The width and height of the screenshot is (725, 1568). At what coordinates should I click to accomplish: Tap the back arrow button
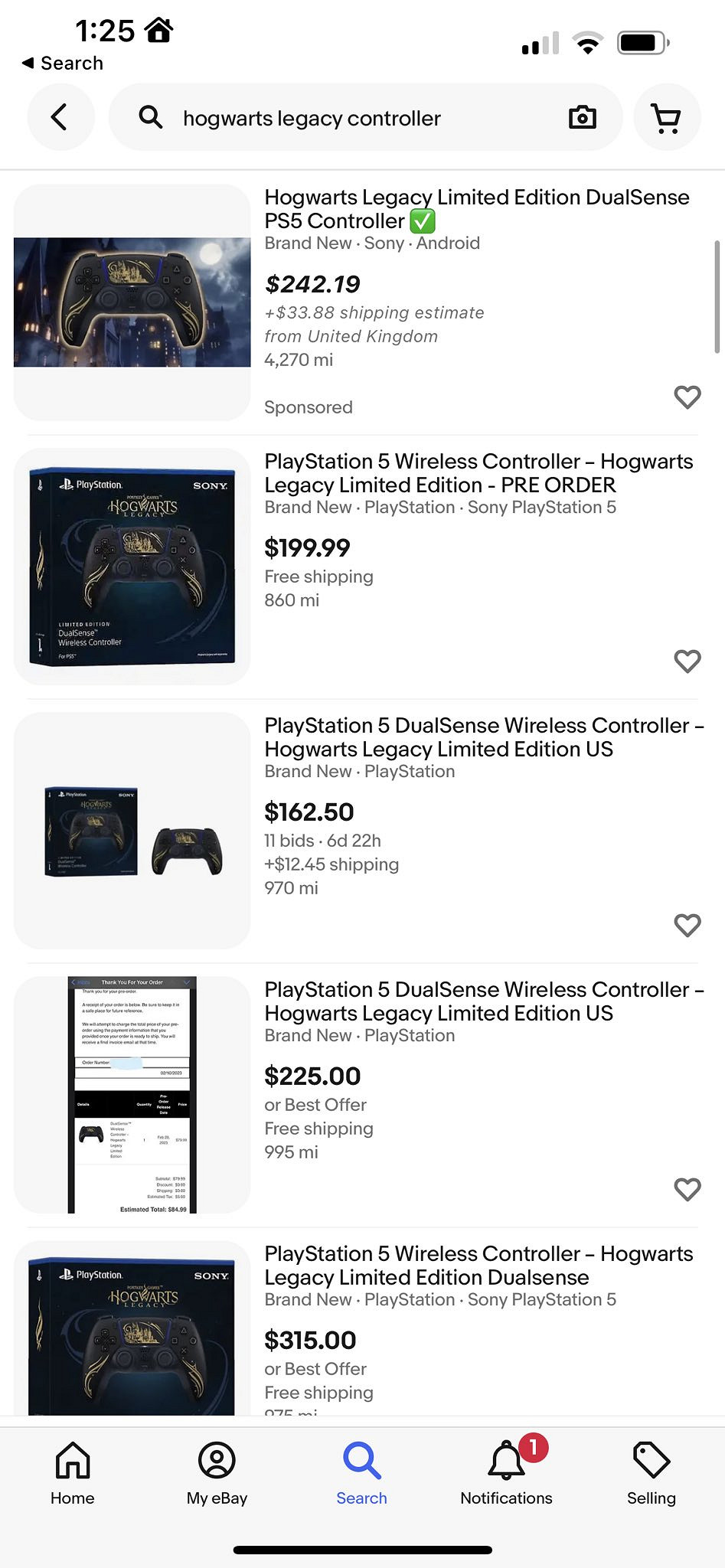[60, 117]
